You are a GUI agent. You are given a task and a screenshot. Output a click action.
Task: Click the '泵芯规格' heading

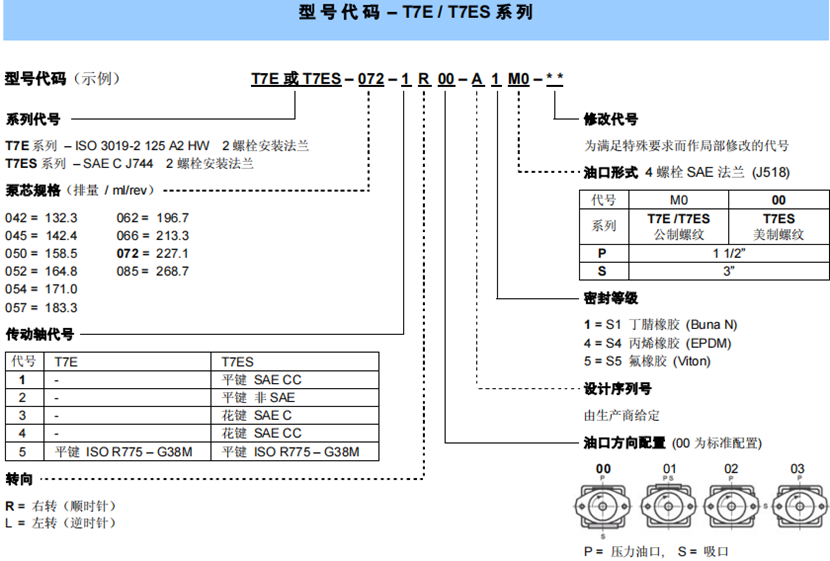pyautogui.click(x=33, y=190)
